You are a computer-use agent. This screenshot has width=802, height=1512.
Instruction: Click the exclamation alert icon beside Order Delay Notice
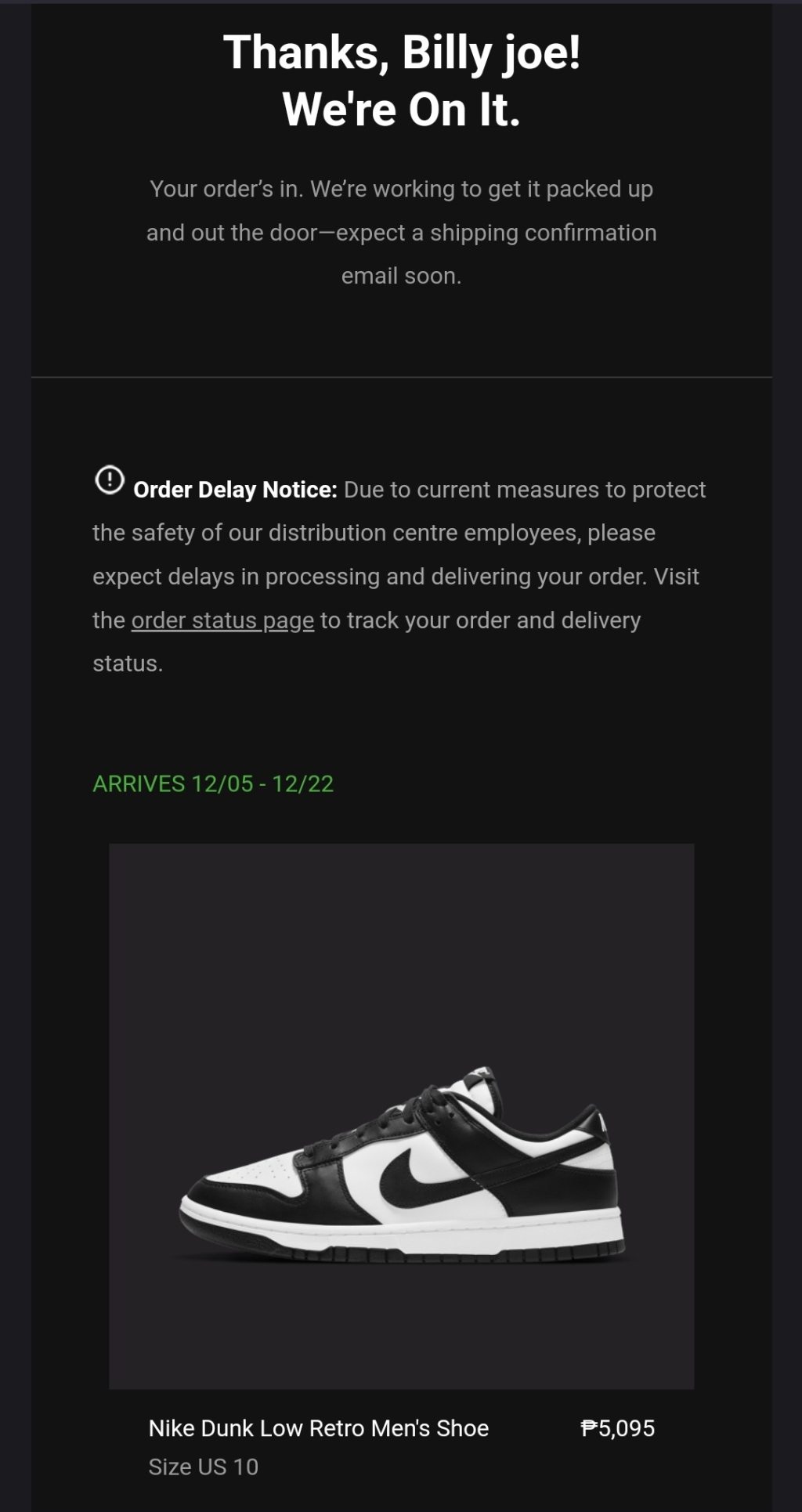110,479
